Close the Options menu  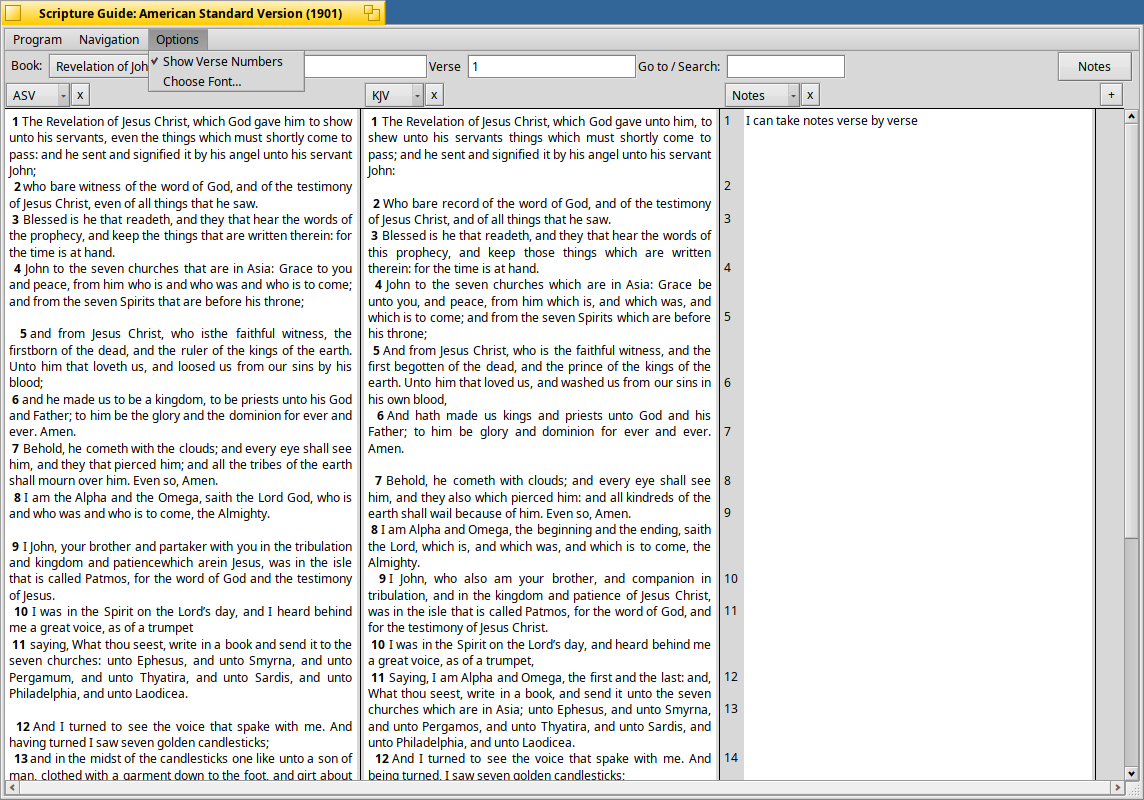click(177, 39)
